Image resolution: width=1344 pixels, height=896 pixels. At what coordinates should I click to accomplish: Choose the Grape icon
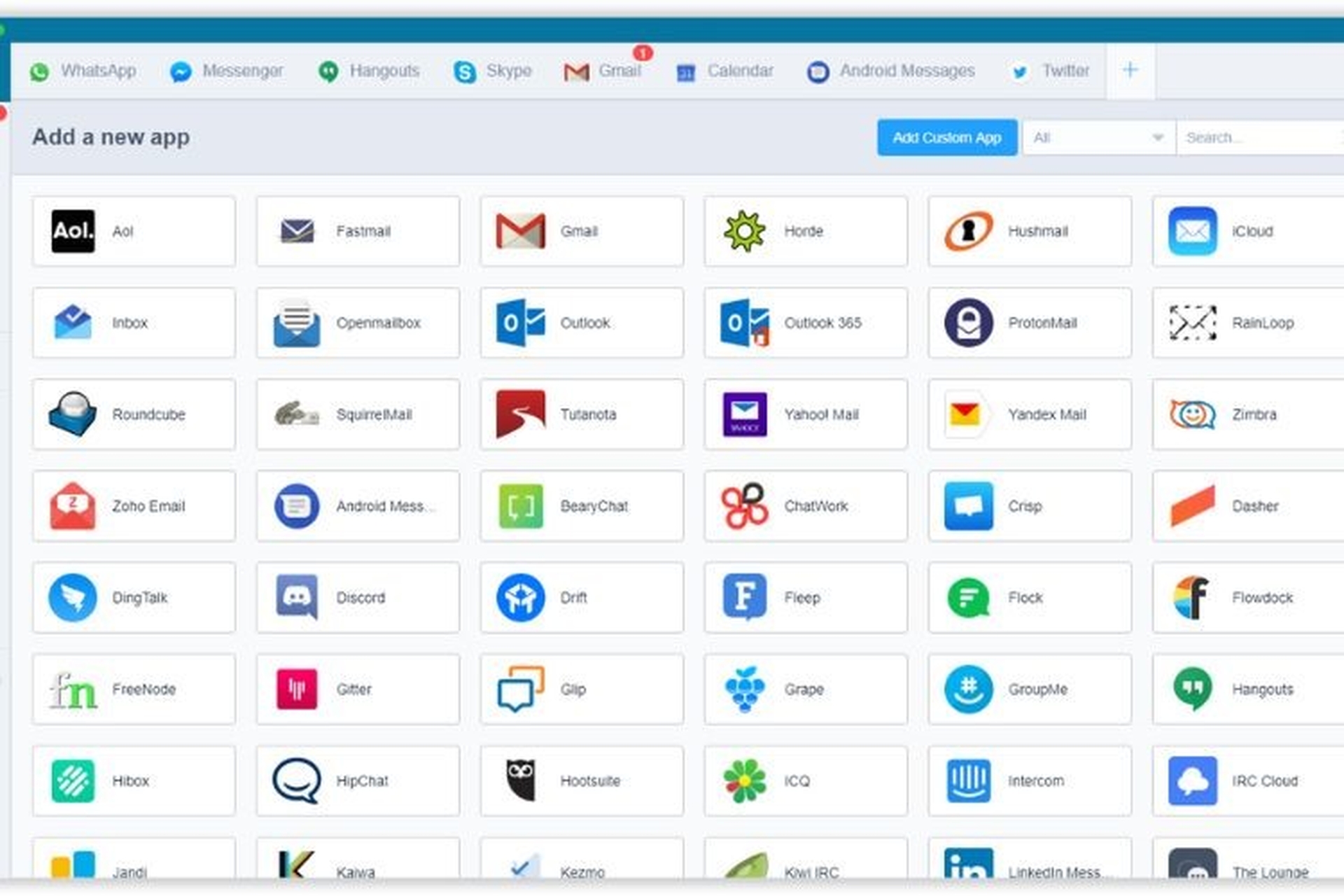(x=745, y=689)
